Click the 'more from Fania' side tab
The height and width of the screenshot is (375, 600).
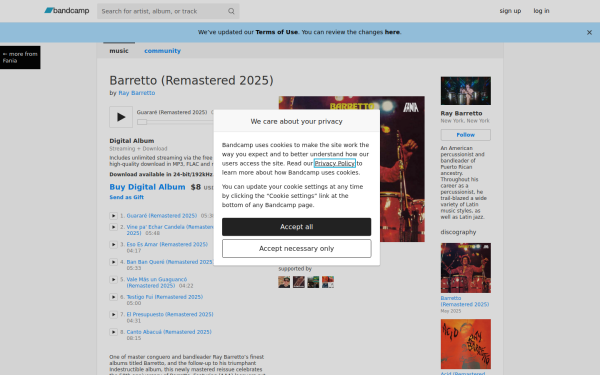[x=20, y=57]
